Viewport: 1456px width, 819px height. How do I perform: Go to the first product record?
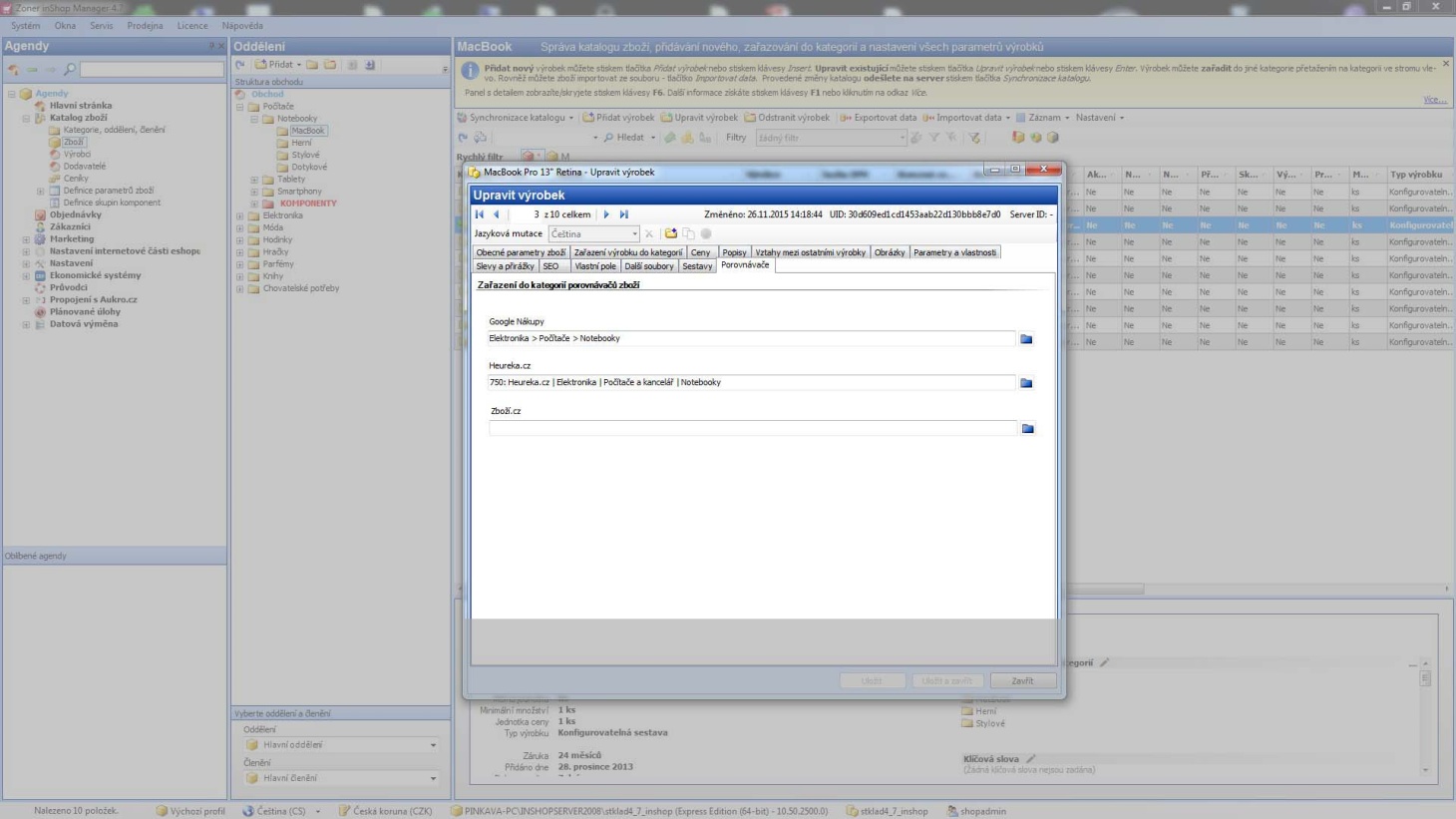click(480, 214)
